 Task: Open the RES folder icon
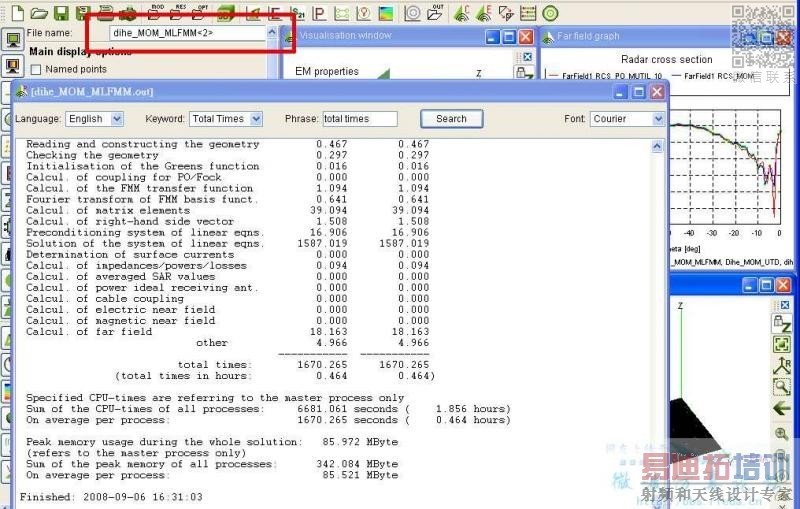point(177,13)
